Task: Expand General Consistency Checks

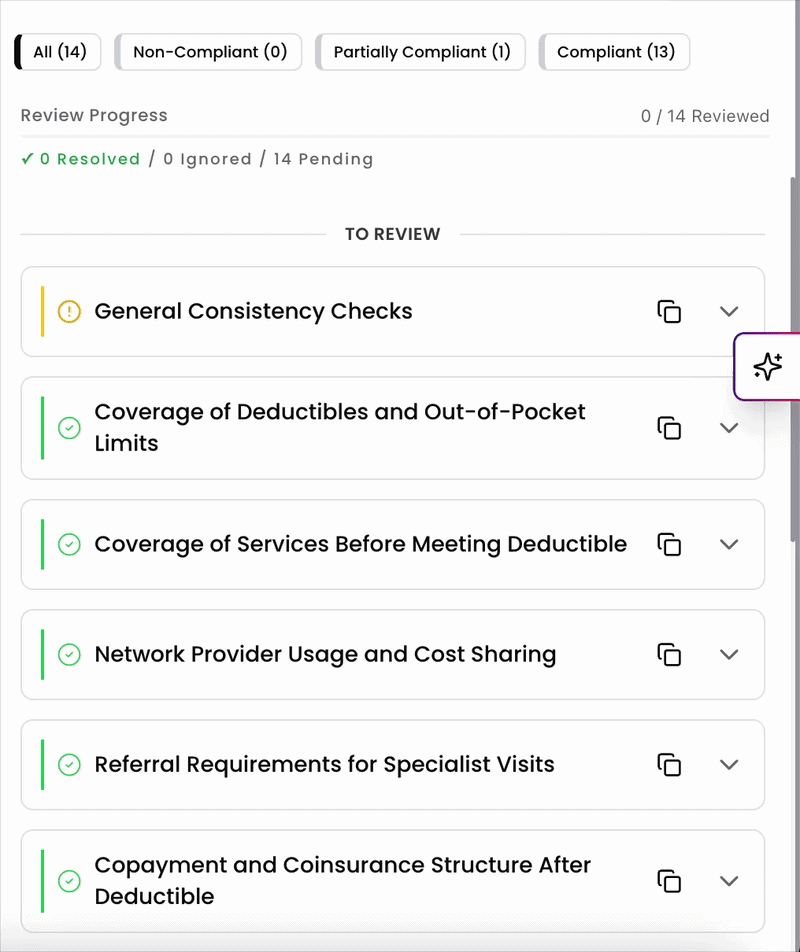Action: [x=729, y=311]
